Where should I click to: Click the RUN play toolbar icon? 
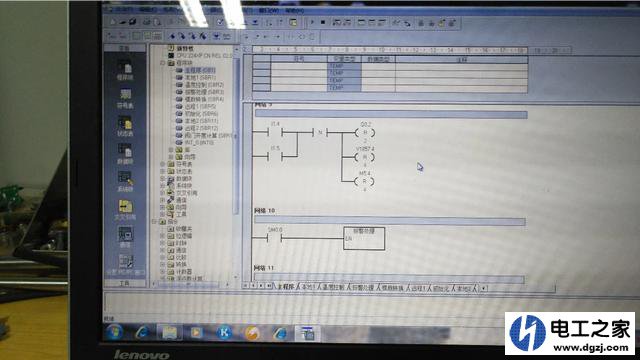[312, 22]
